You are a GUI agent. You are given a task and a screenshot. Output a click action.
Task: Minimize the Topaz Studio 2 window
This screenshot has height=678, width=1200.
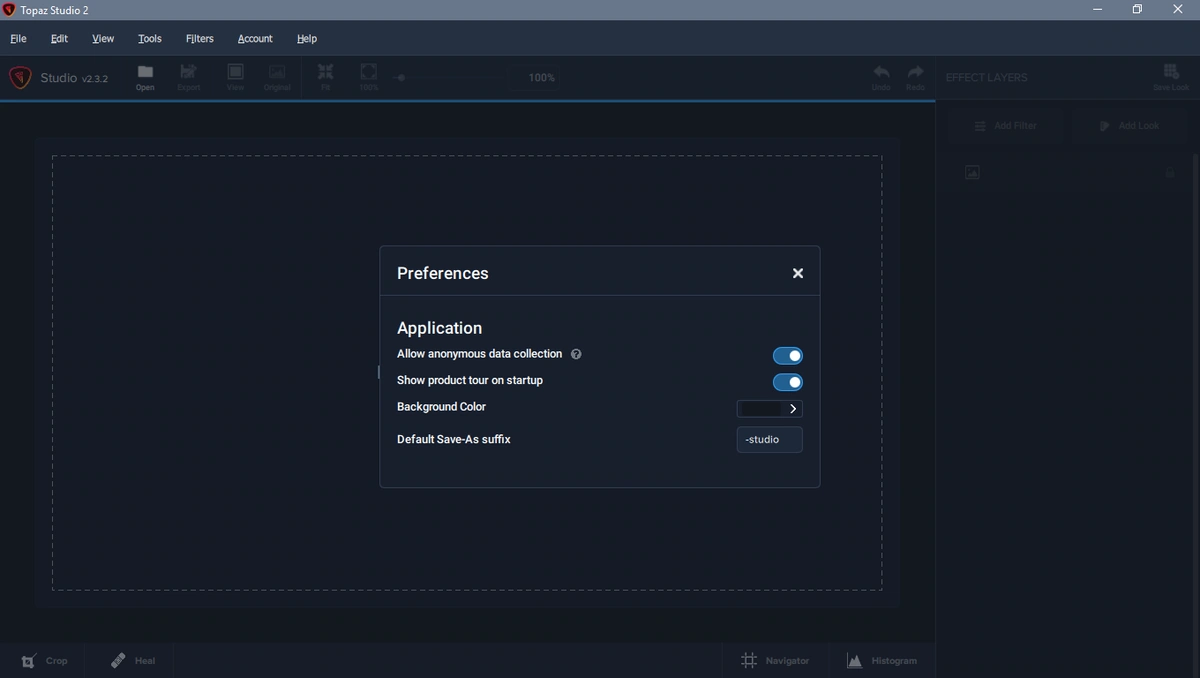click(x=1098, y=10)
